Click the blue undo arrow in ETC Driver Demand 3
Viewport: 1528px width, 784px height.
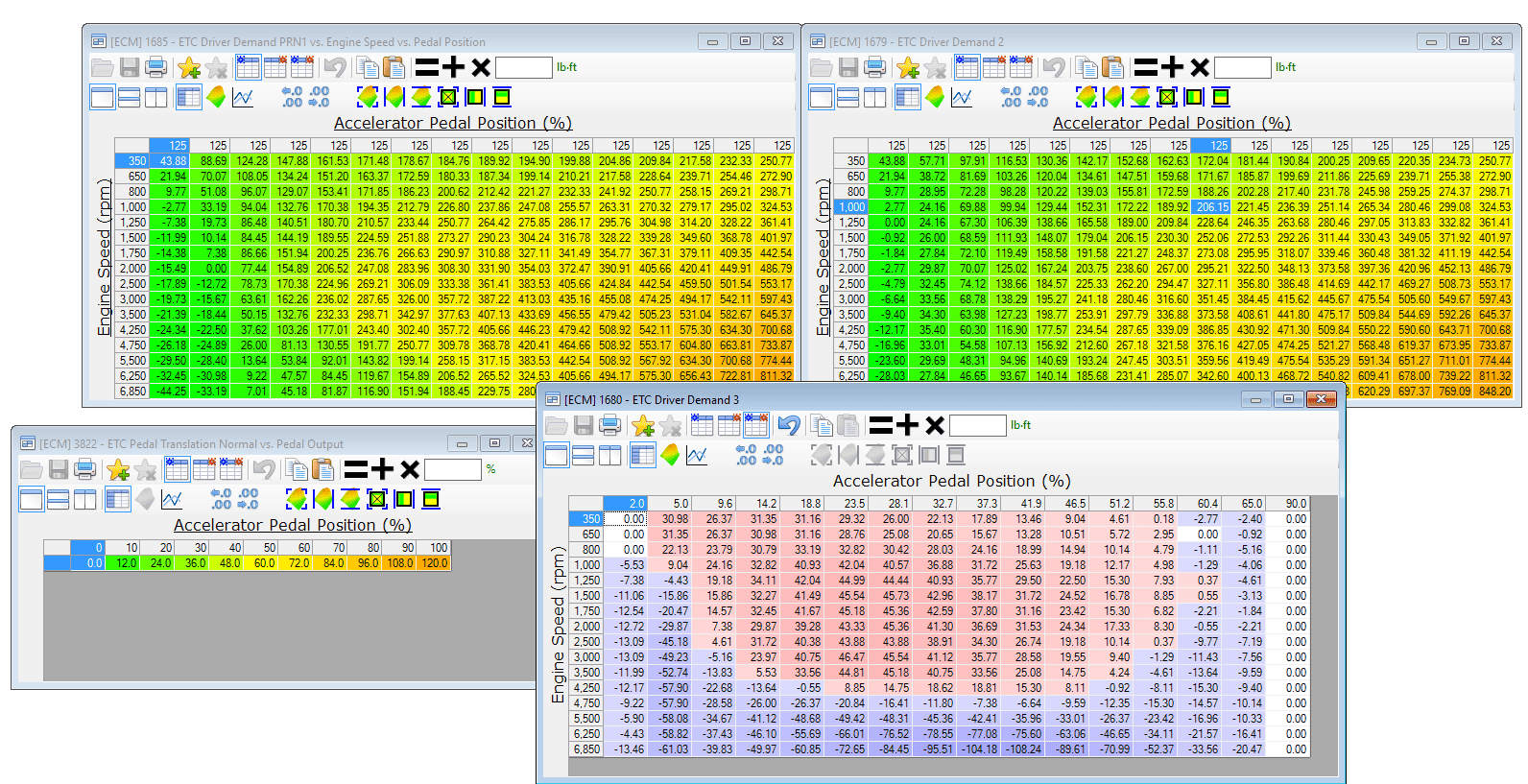(x=789, y=425)
